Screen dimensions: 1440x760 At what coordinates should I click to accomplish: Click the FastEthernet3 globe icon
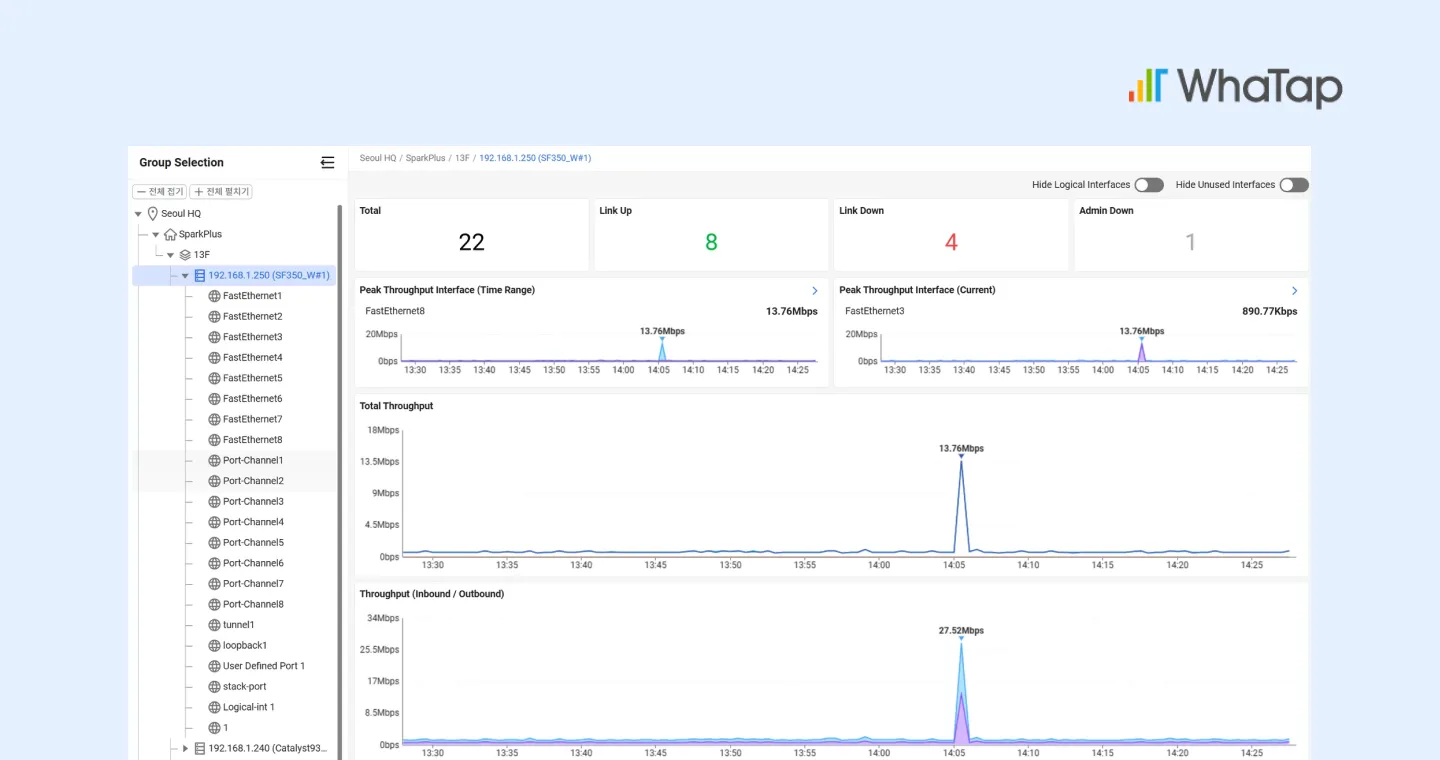[214, 337]
